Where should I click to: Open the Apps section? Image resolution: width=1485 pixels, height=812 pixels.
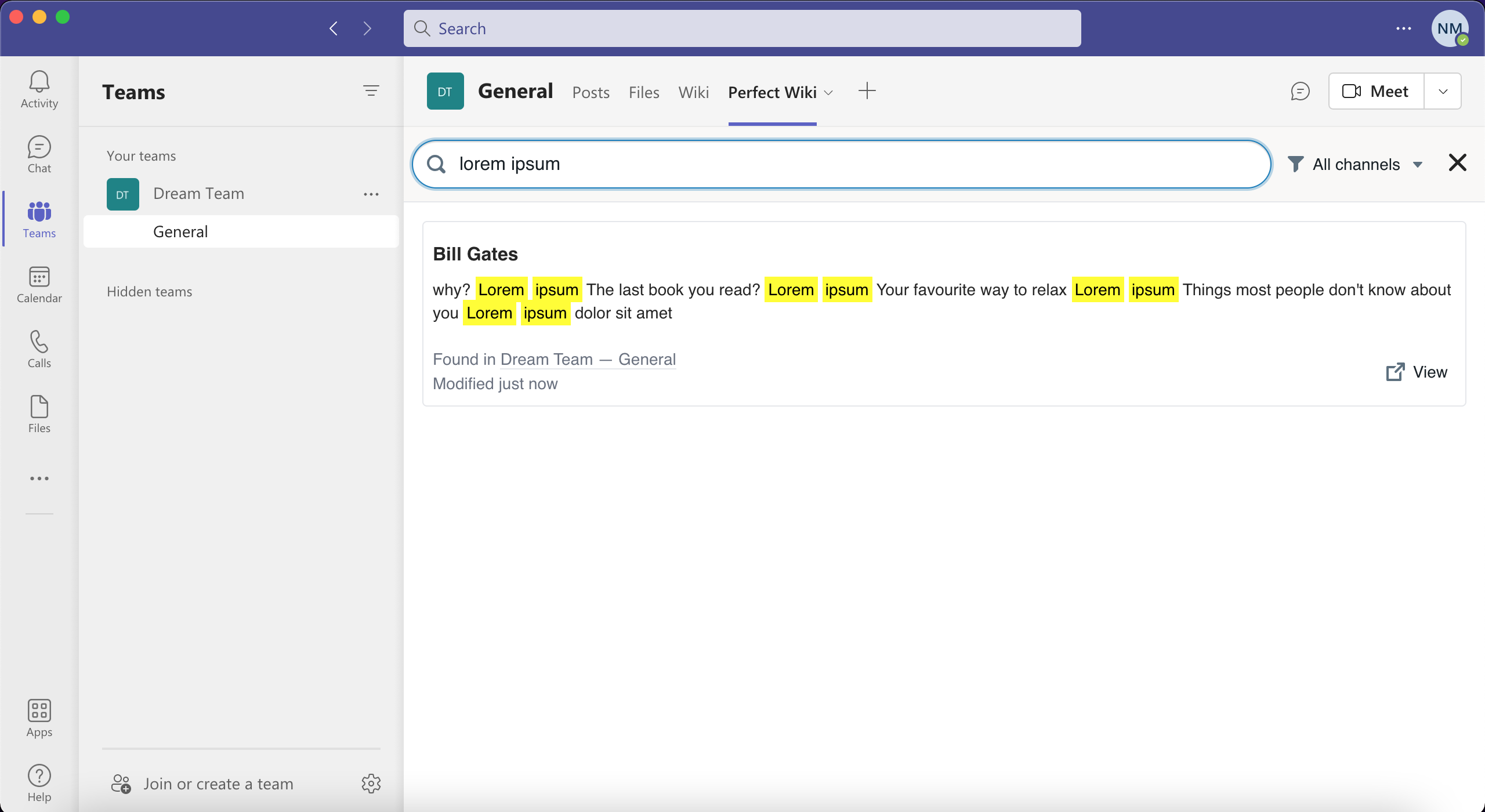pos(38,717)
